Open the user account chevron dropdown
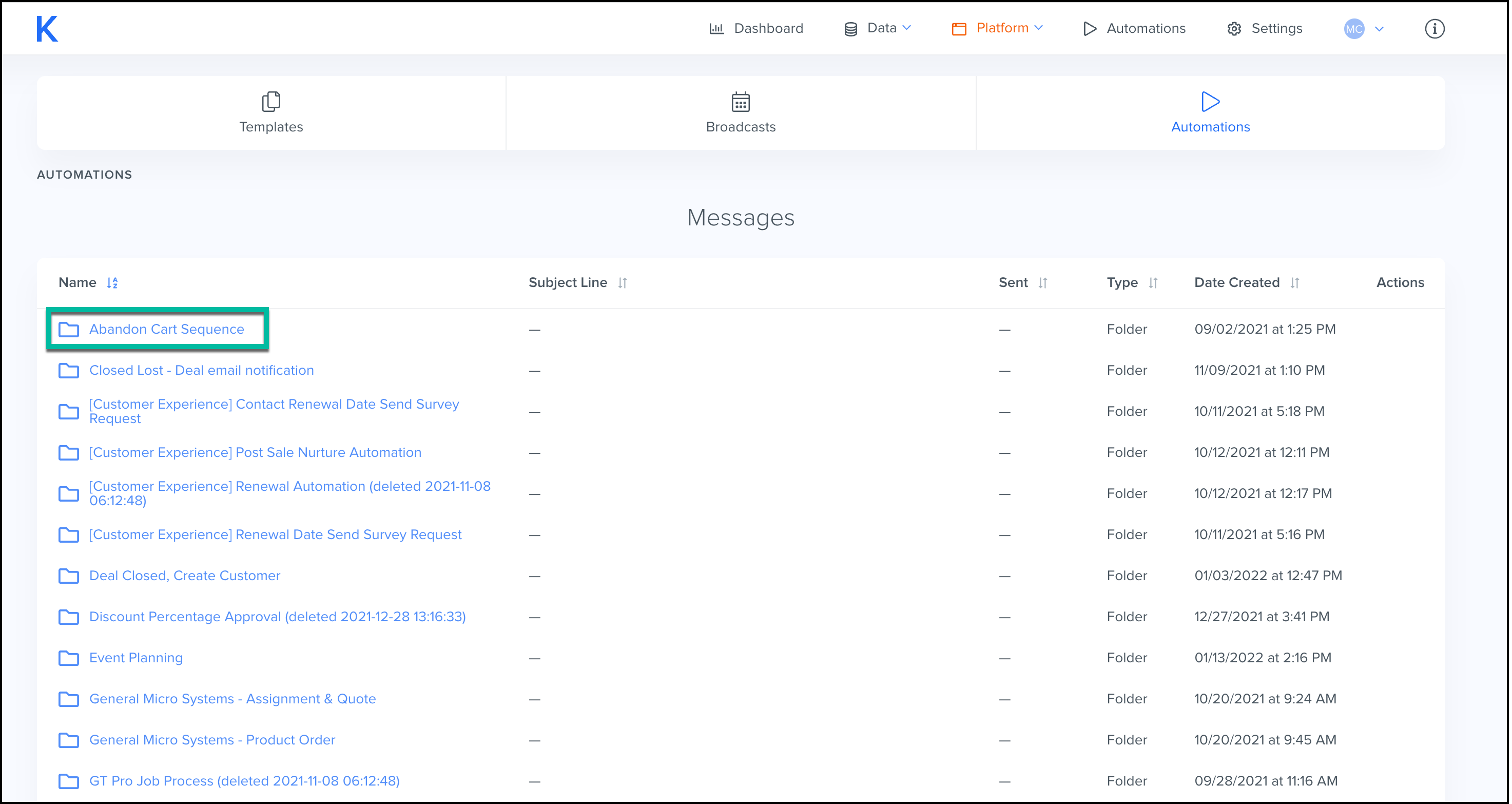This screenshot has height=804, width=1512. tap(1379, 28)
